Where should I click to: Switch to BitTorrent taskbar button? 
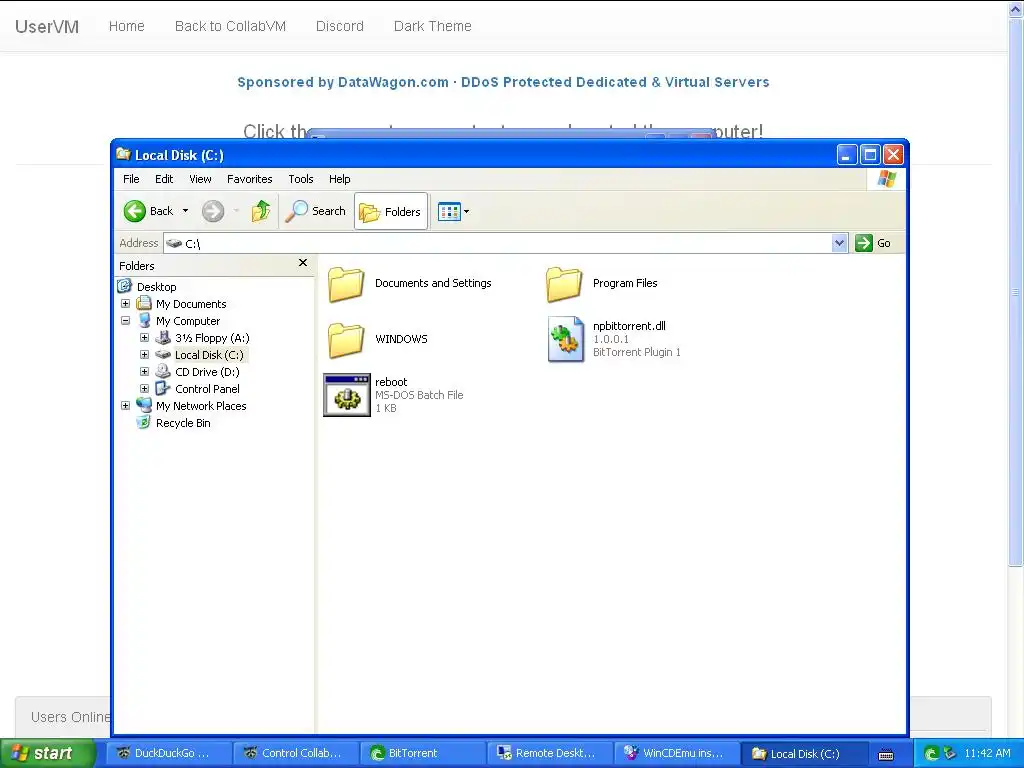(423, 753)
